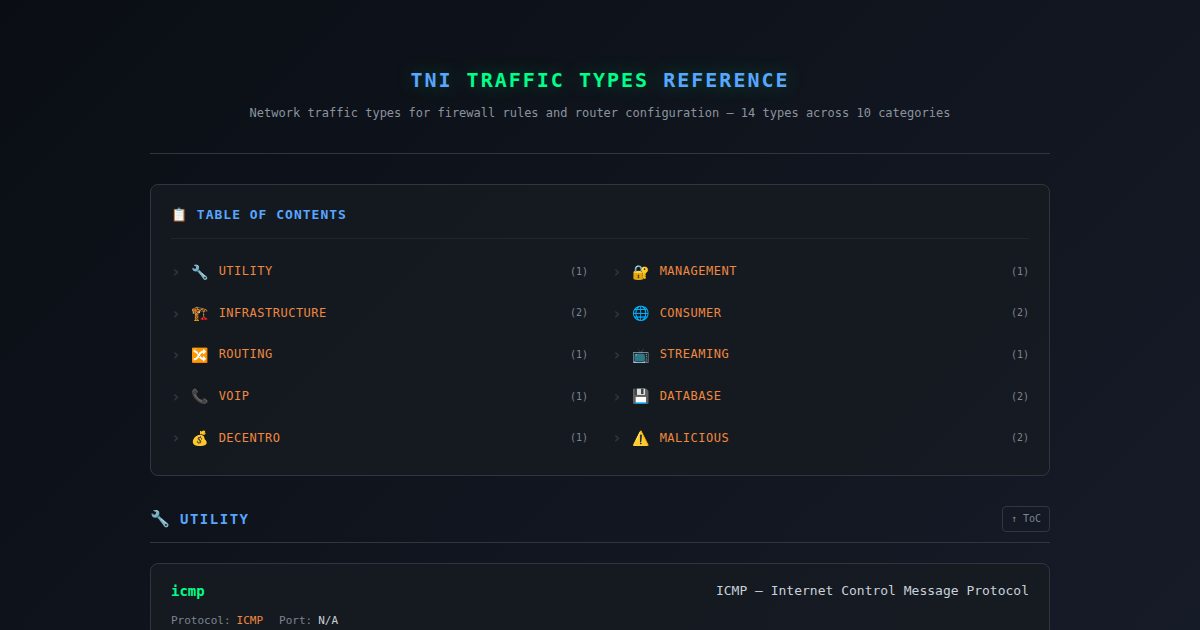This screenshot has width=1200, height=630.
Task: Expand the ROUTING chevron
Action: tap(176, 355)
